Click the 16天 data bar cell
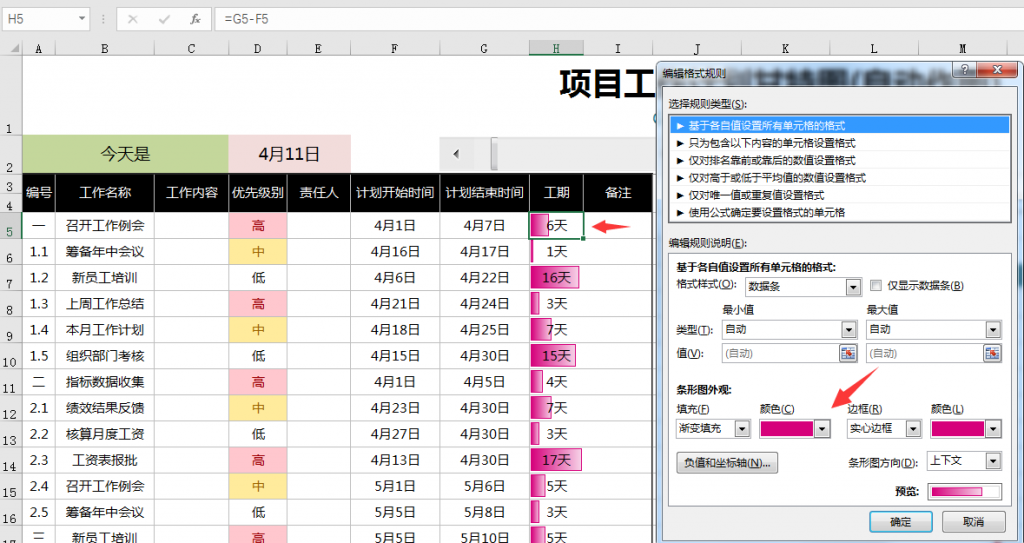 556,278
